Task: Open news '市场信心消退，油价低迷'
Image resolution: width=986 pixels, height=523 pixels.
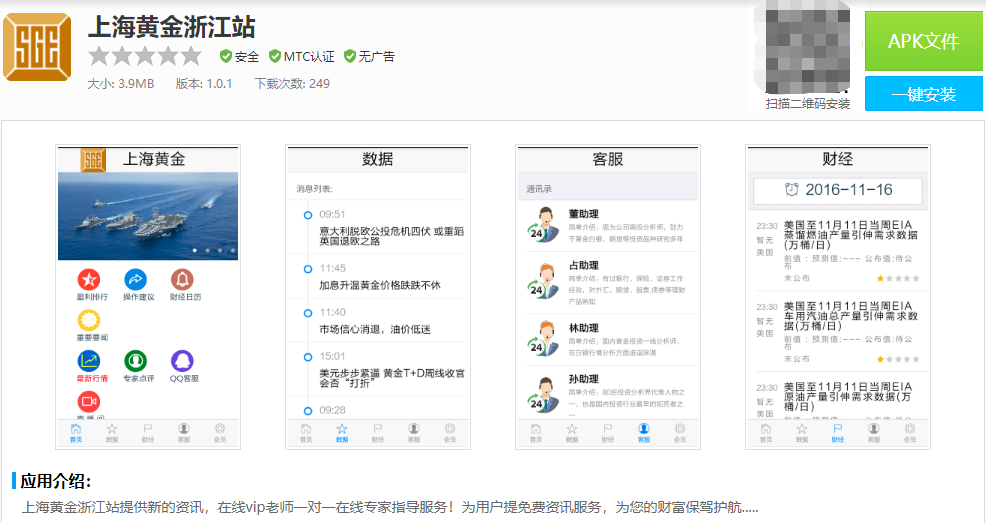Action: pos(375,329)
